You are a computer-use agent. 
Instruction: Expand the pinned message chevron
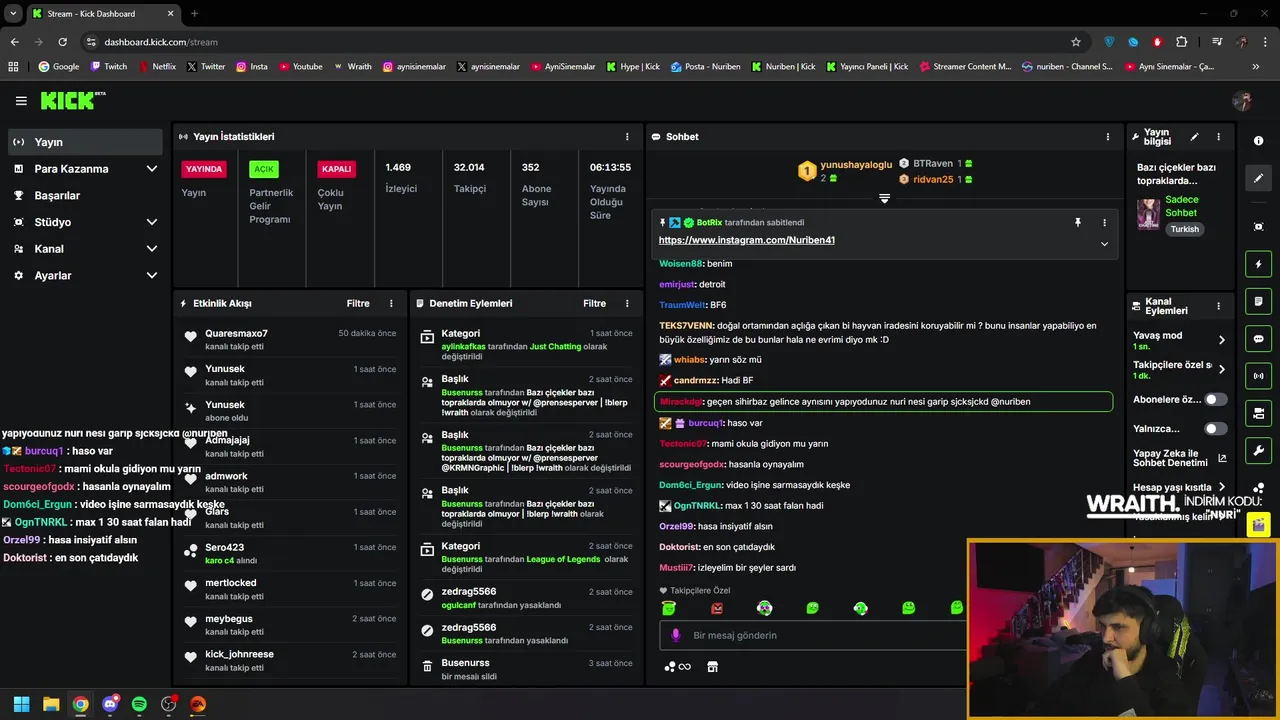point(1104,244)
